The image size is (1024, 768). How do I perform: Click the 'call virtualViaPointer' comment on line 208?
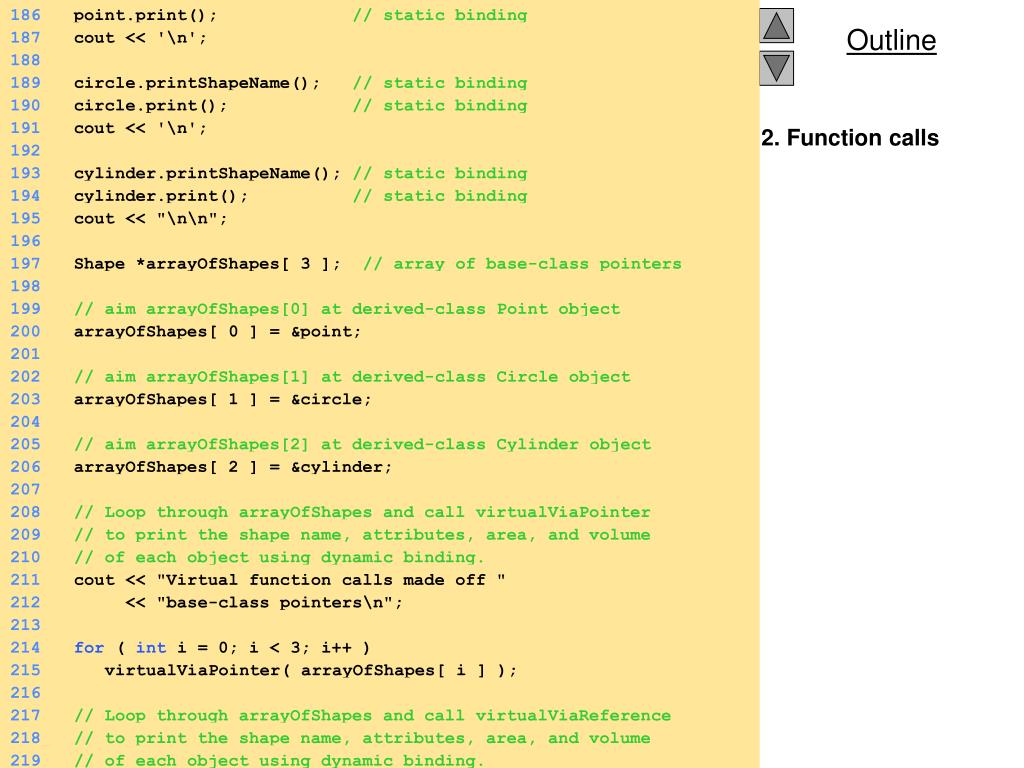(x=362, y=512)
